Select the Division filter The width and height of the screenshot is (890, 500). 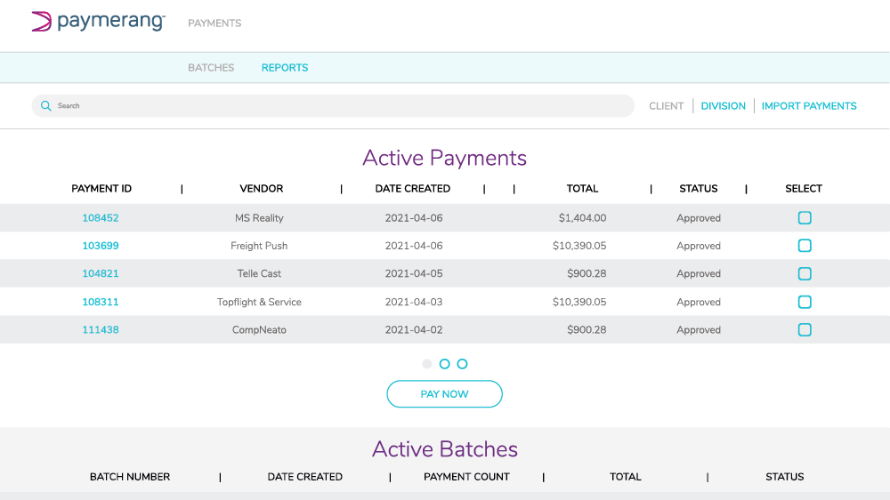[723, 106]
